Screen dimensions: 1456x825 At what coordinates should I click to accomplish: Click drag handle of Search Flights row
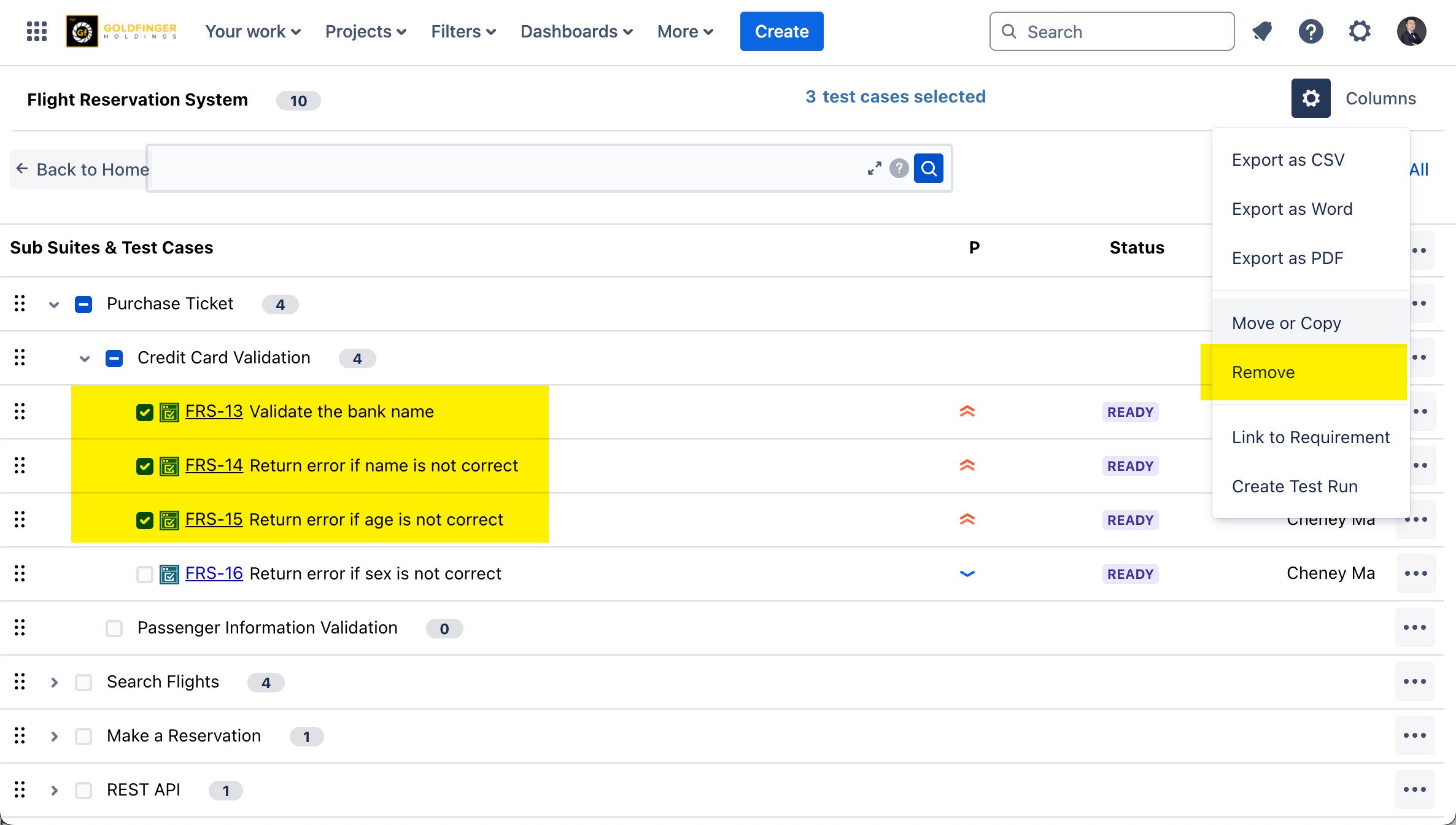point(20,681)
